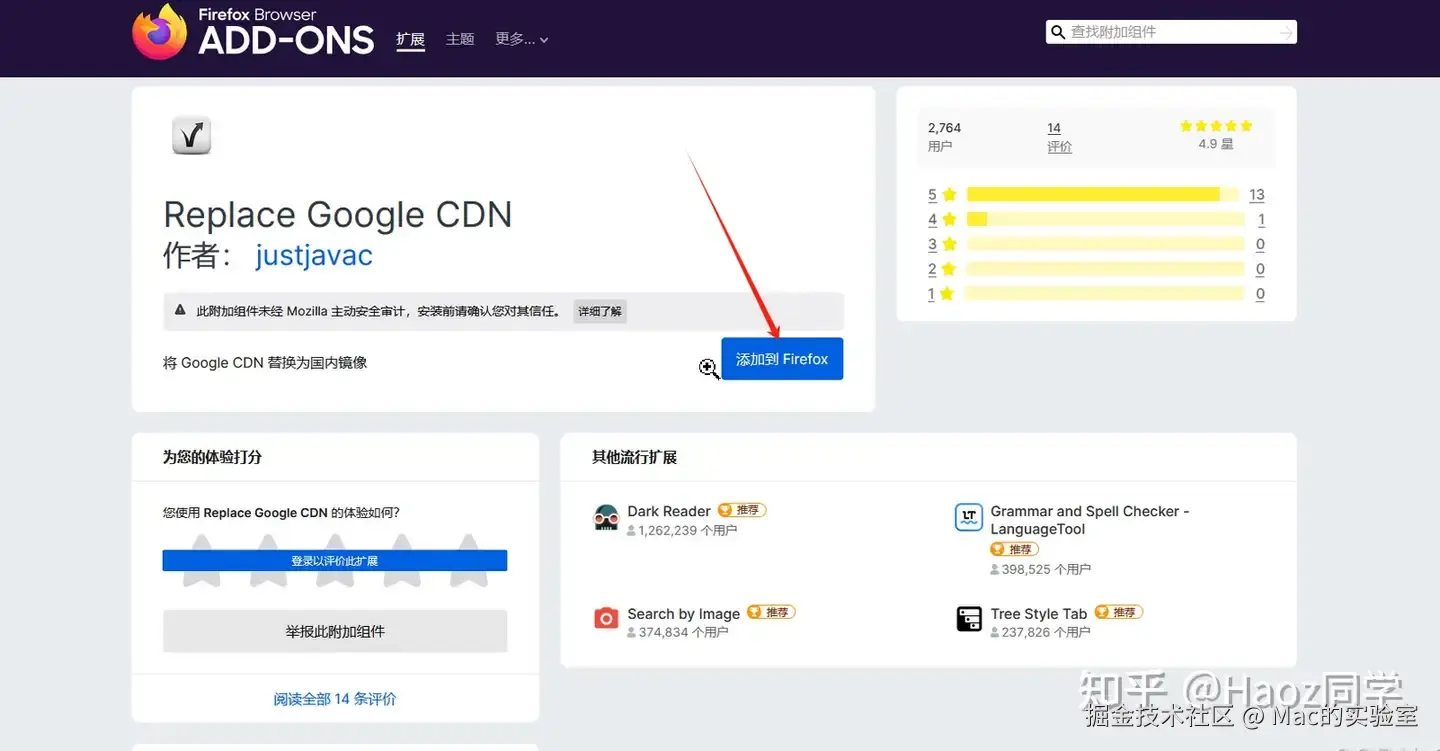Click the 为您的体验打分 heading
This screenshot has height=751, width=1440.
click(x=212, y=457)
